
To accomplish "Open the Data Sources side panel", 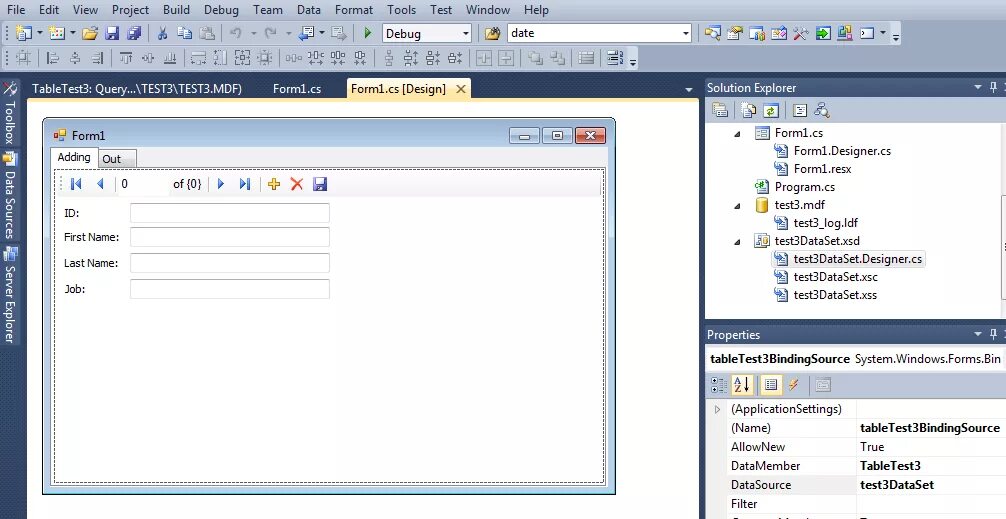I will click(x=10, y=196).
